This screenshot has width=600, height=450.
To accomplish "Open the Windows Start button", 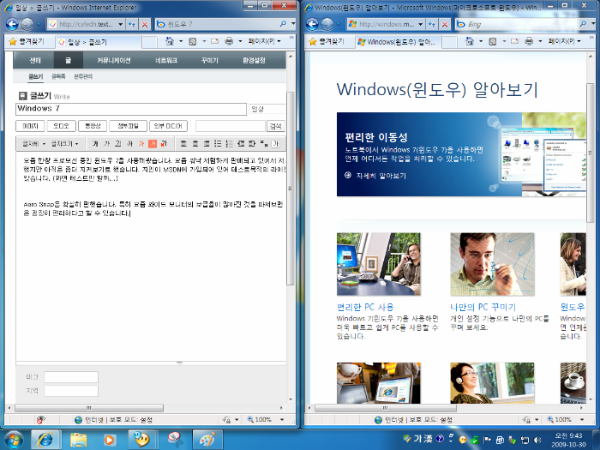I will 13,439.
